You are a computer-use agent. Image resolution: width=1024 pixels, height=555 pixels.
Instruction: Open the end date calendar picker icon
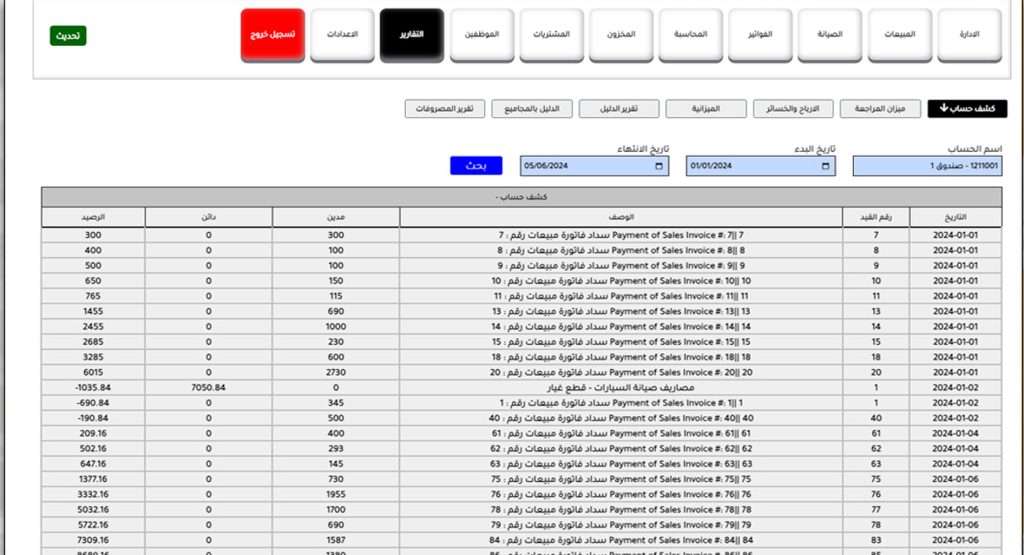coord(659,166)
